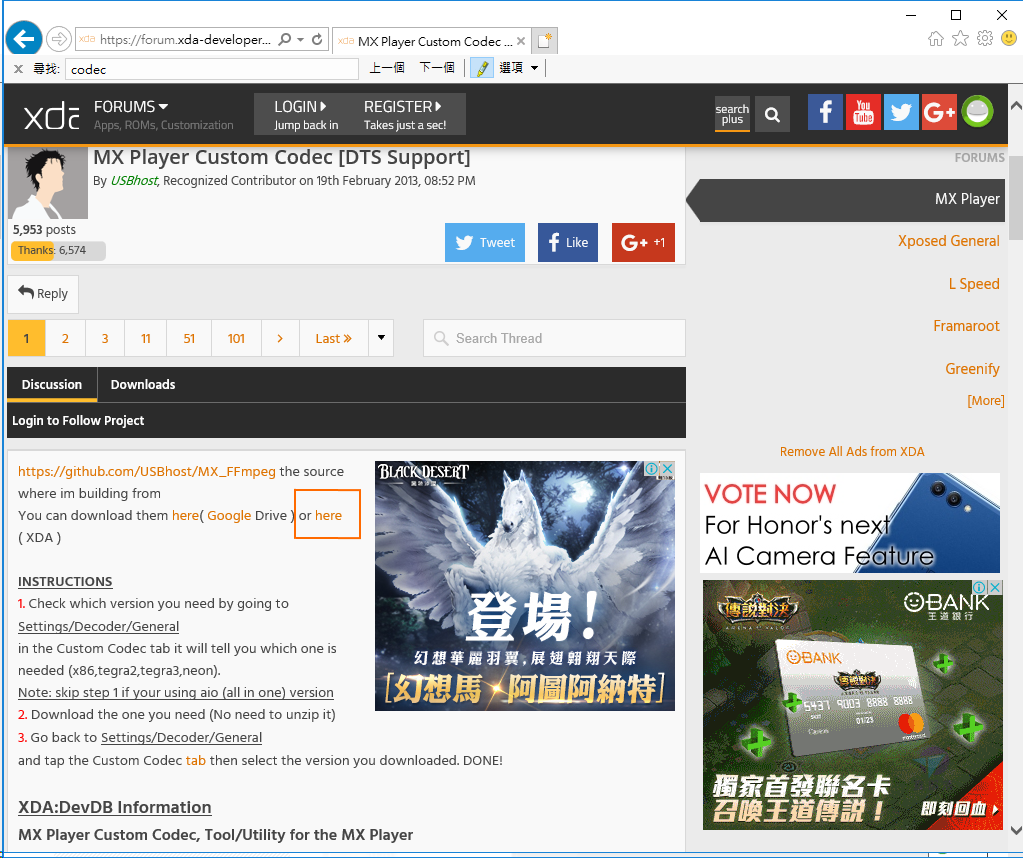1023x858 pixels.
Task: Share thread with the Tweet button
Action: click(x=485, y=242)
